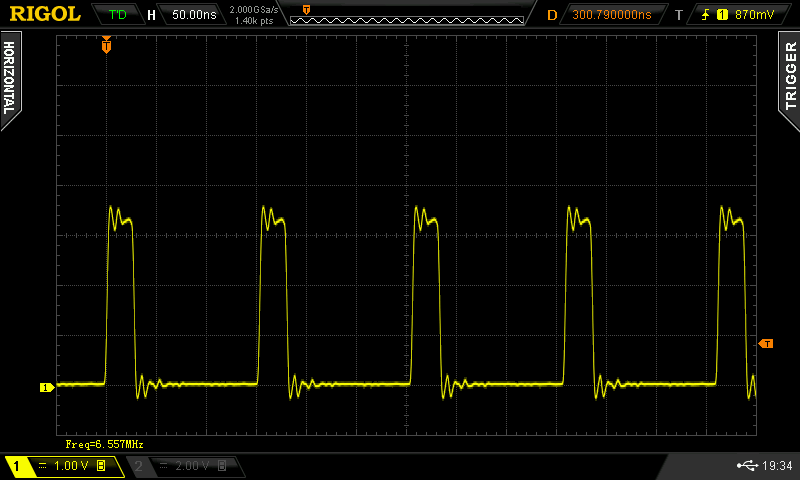Viewport: 800px width, 480px height.
Task: Enable channel 2 showing 2.00 V
Action: point(185,467)
